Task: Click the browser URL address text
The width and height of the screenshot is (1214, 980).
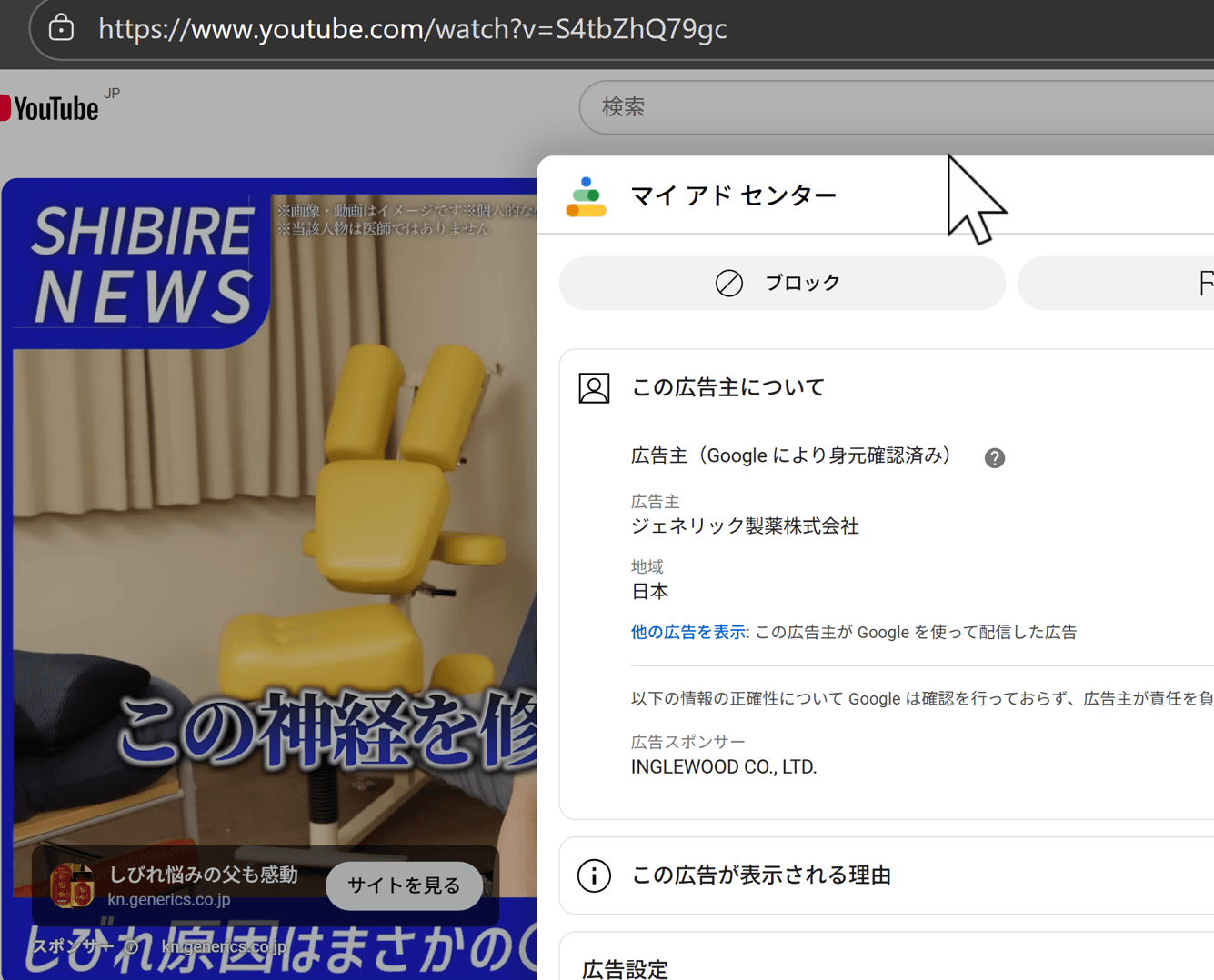Action: point(412,29)
